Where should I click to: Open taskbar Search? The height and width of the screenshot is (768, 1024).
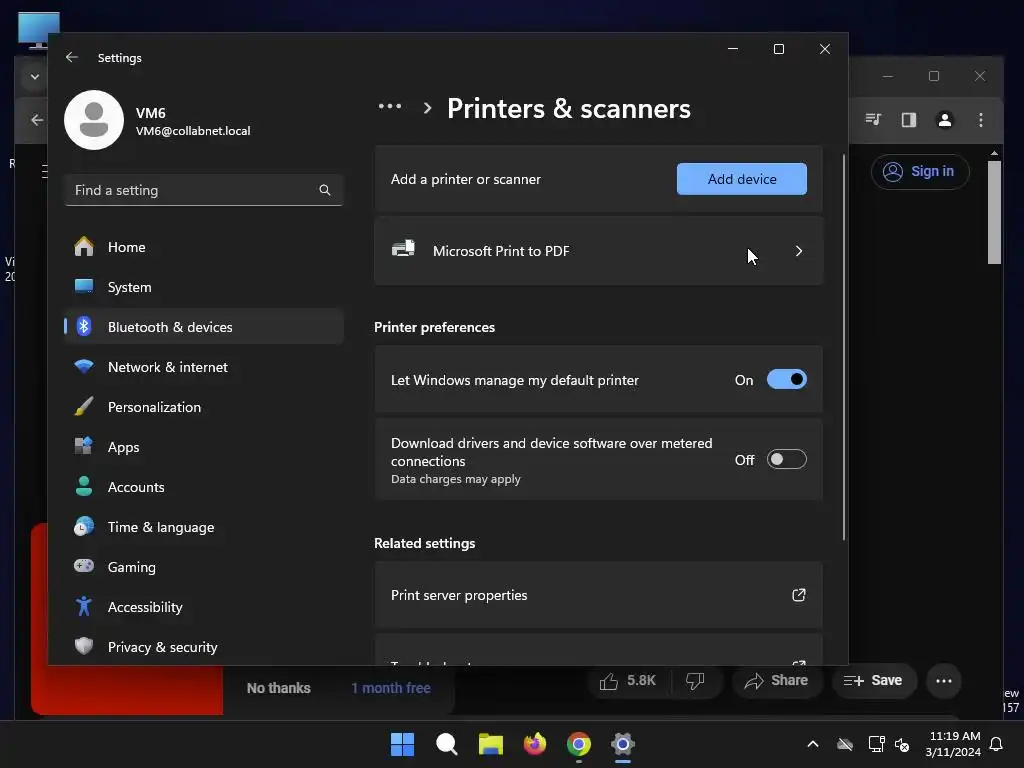[447, 744]
